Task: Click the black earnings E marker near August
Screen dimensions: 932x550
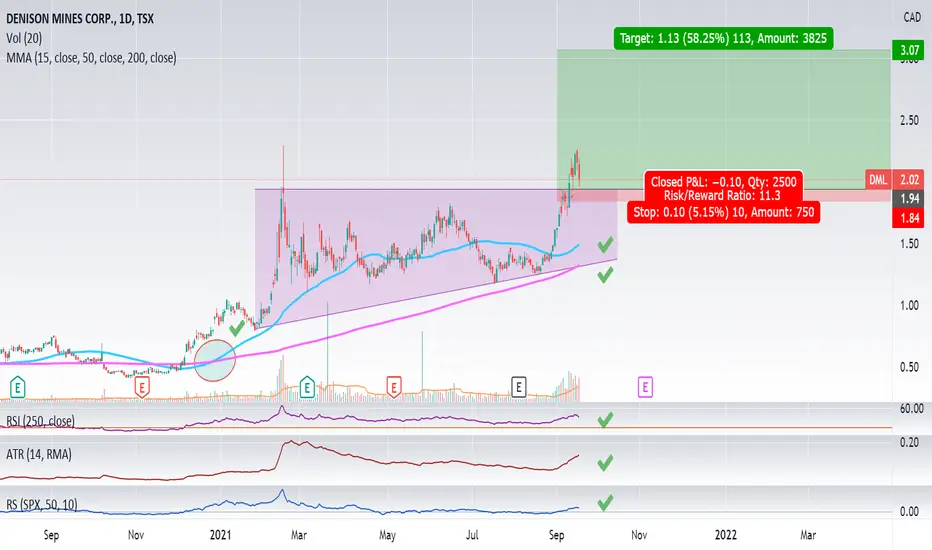Action: (x=518, y=387)
